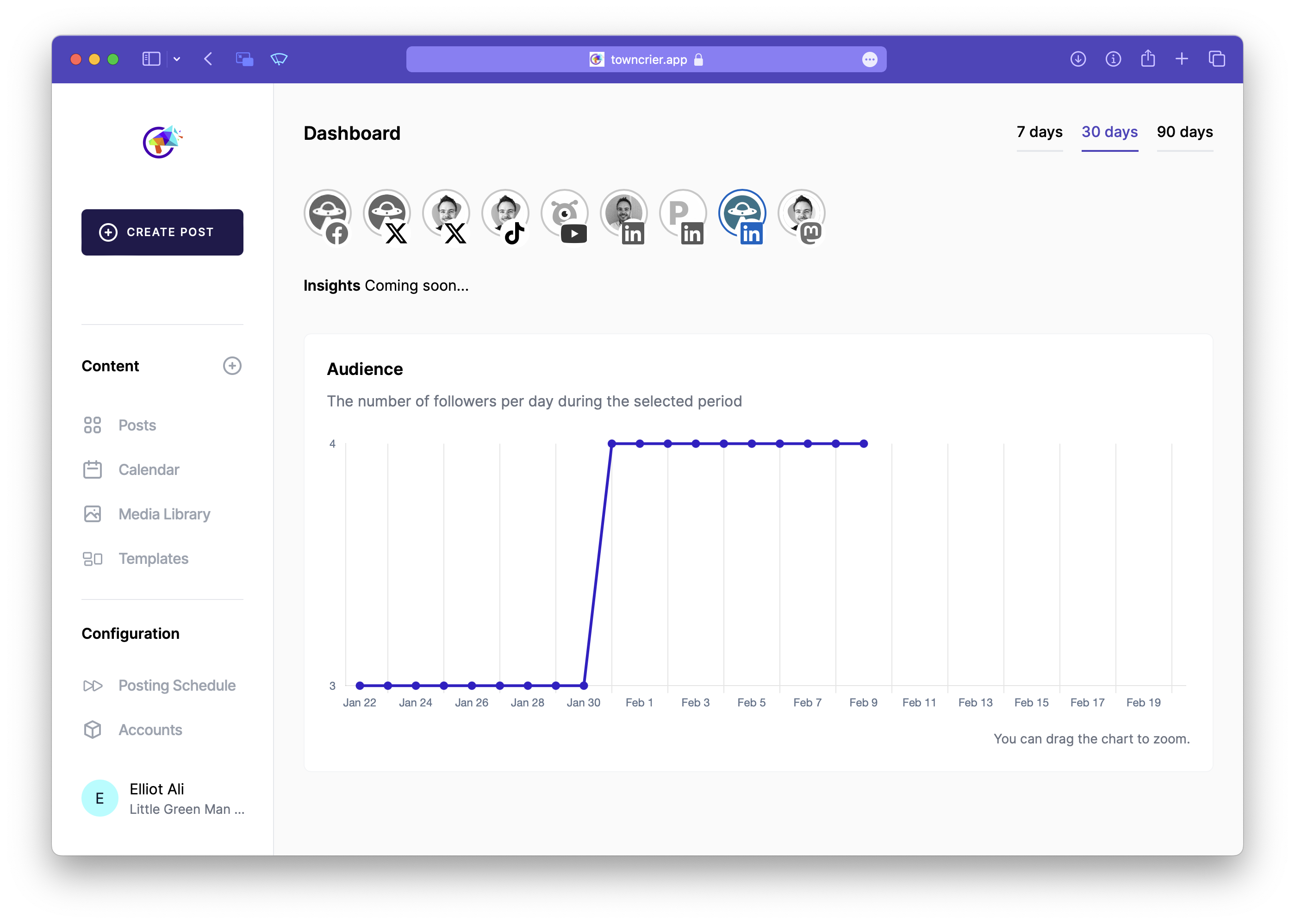
Task: Click the Jan 22 data point on chart
Action: pos(360,686)
